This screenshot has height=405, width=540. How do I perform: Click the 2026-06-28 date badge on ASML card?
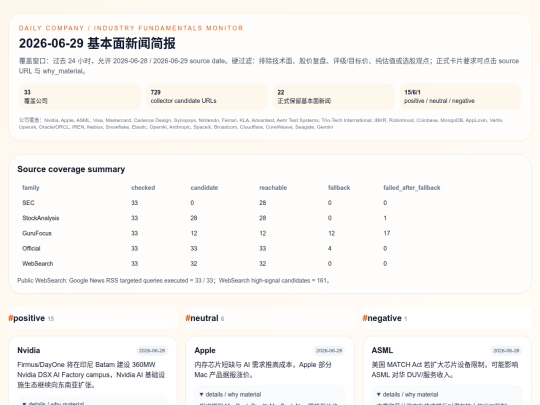coord(506,351)
